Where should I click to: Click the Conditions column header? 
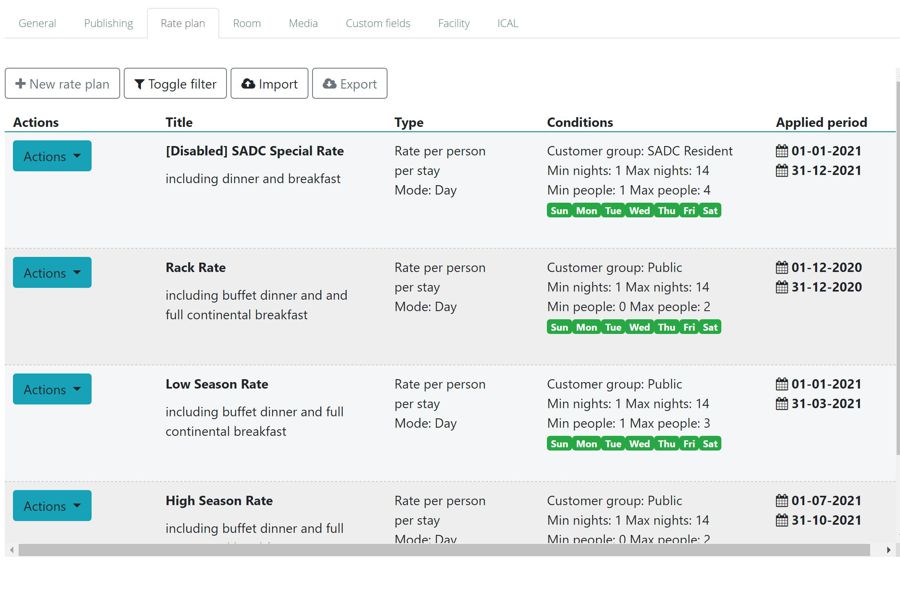(x=580, y=122)
